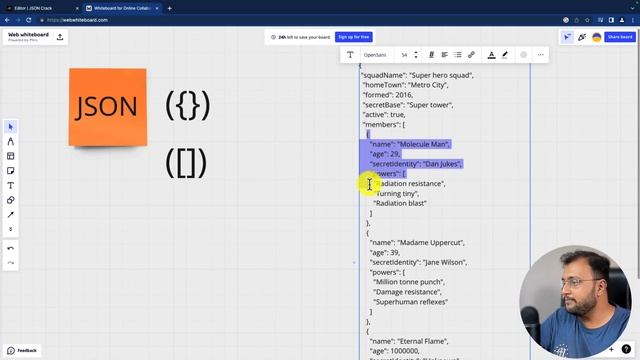Expand more tools chevron in left toolbar

click(11, 229)
